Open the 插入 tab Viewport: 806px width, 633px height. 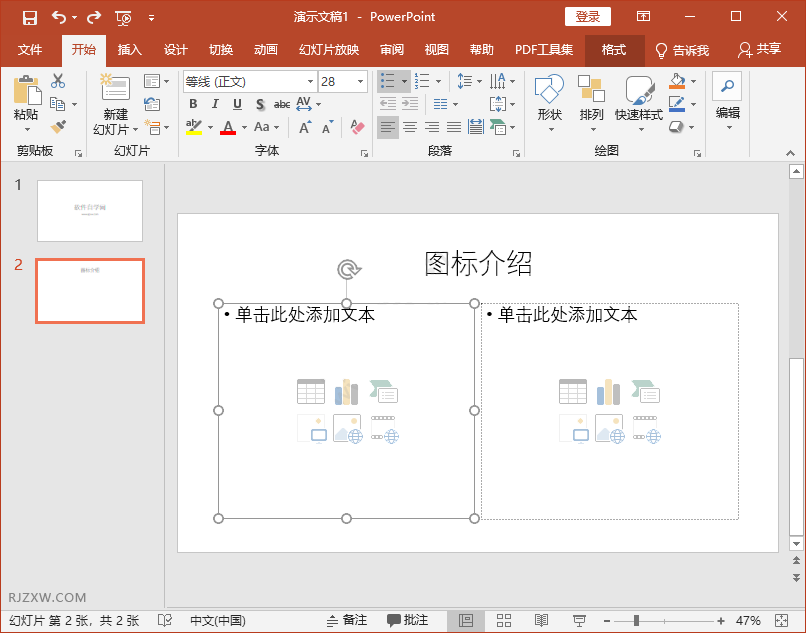pyautogui.click(x=130, y=50)
